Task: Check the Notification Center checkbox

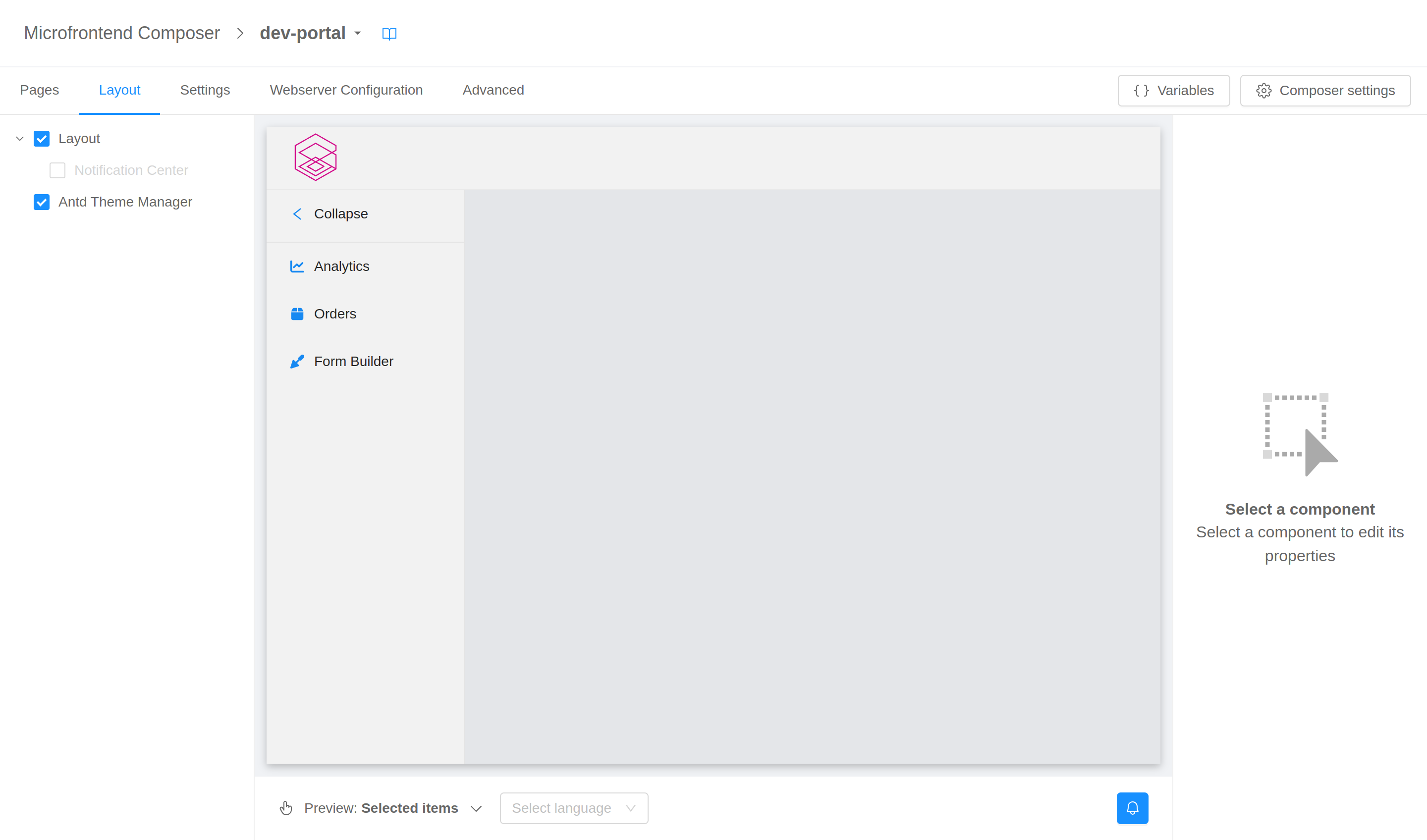Action: tap(57, 170)
